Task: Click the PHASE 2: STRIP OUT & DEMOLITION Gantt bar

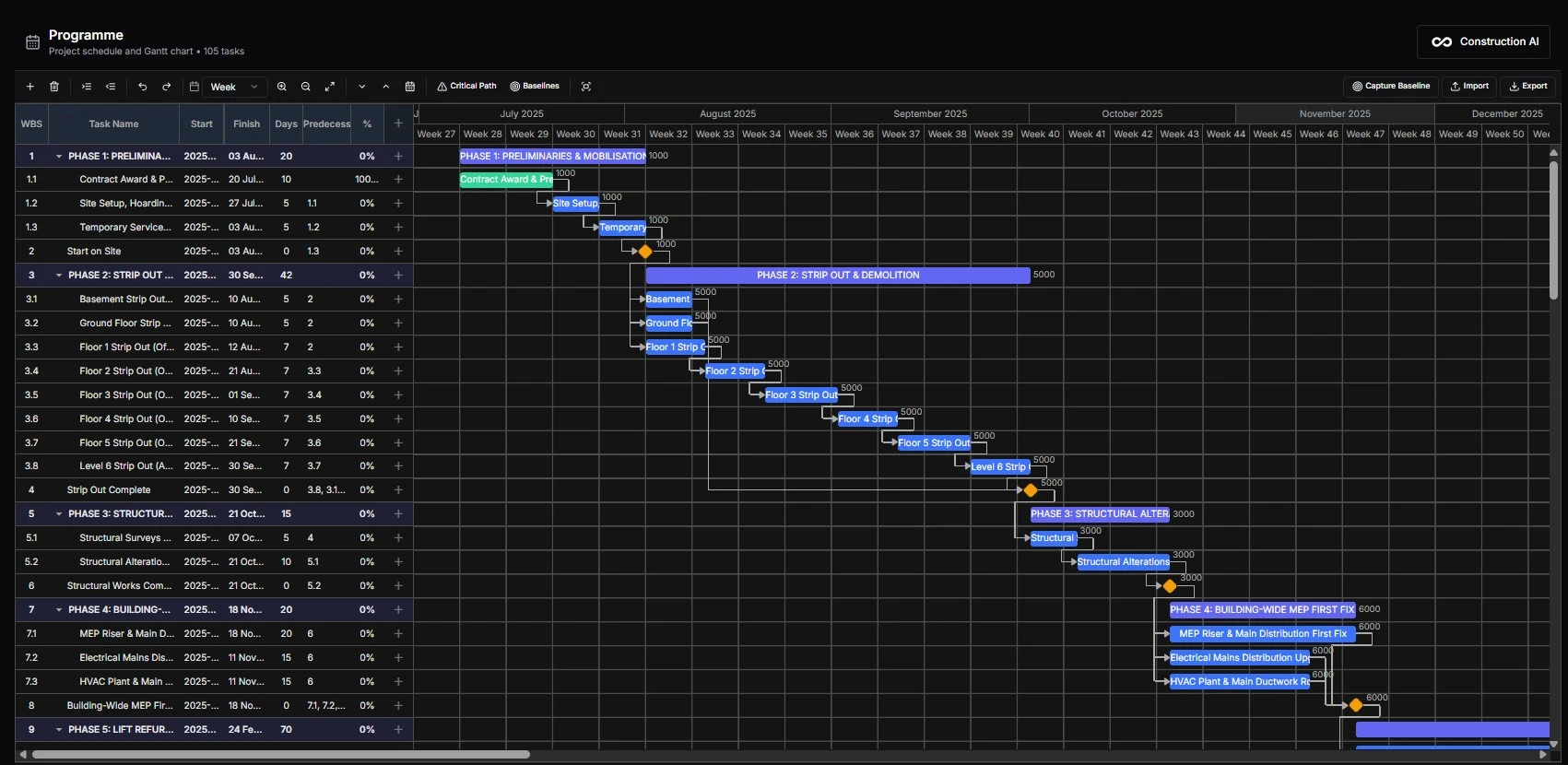Action: click(837, 276)
